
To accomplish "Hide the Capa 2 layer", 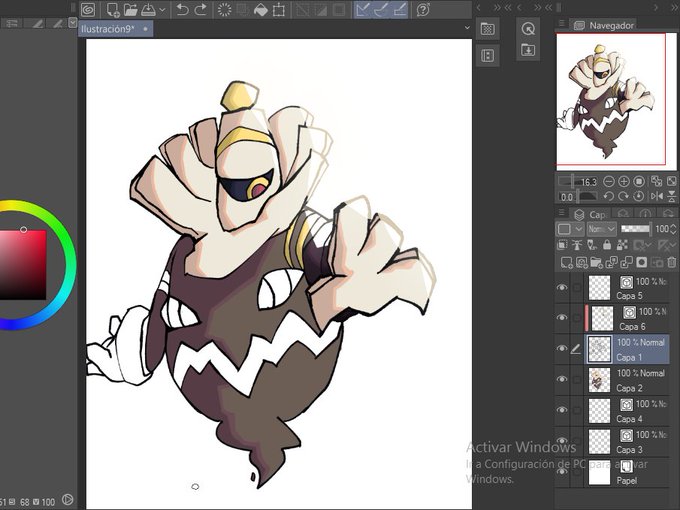I will [562, 379].
